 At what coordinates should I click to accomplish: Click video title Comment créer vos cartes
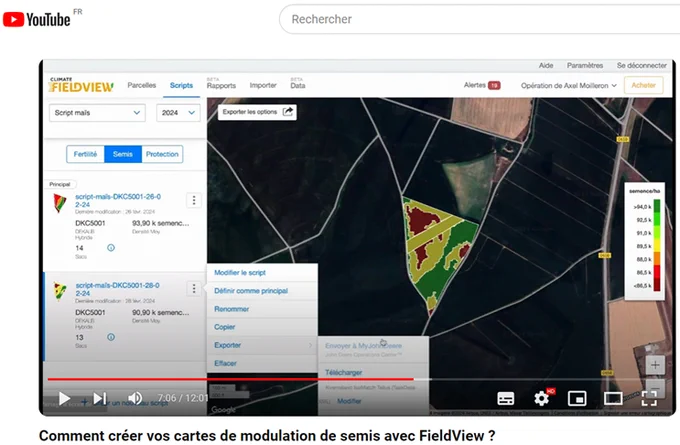tap(267, 435)
